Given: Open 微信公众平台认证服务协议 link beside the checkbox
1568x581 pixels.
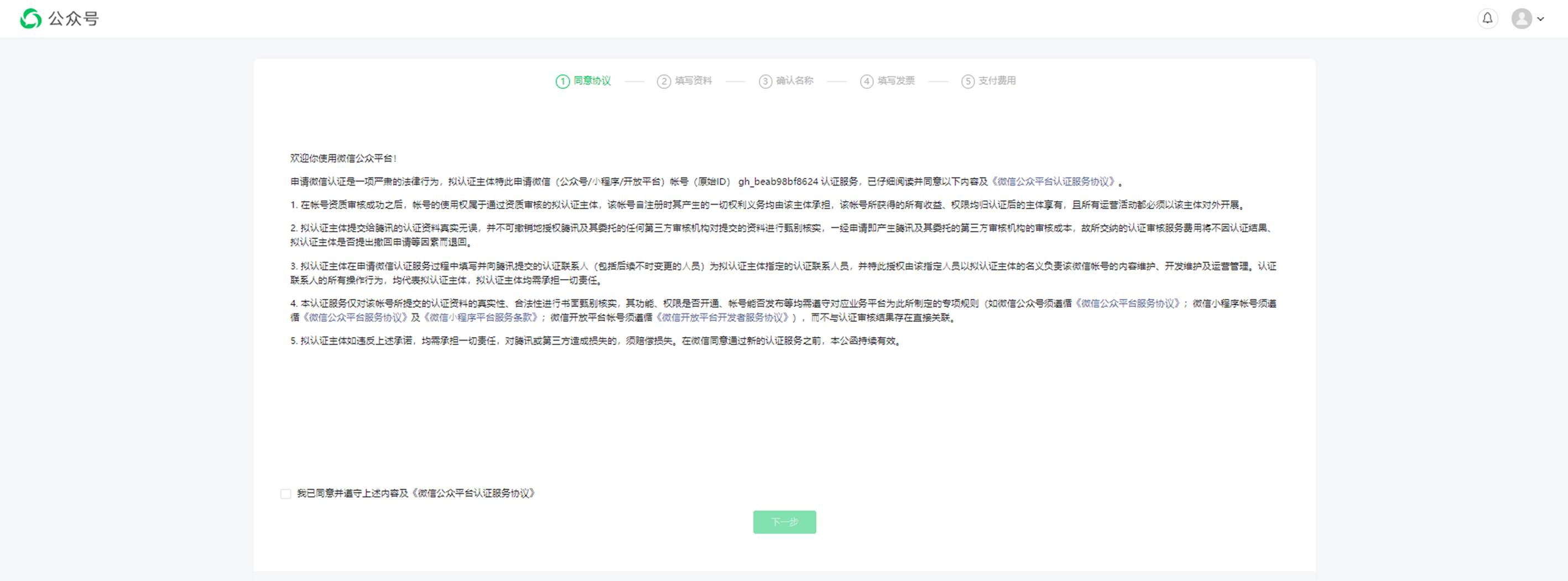Looking at the screenshot, I should [473, 494].
